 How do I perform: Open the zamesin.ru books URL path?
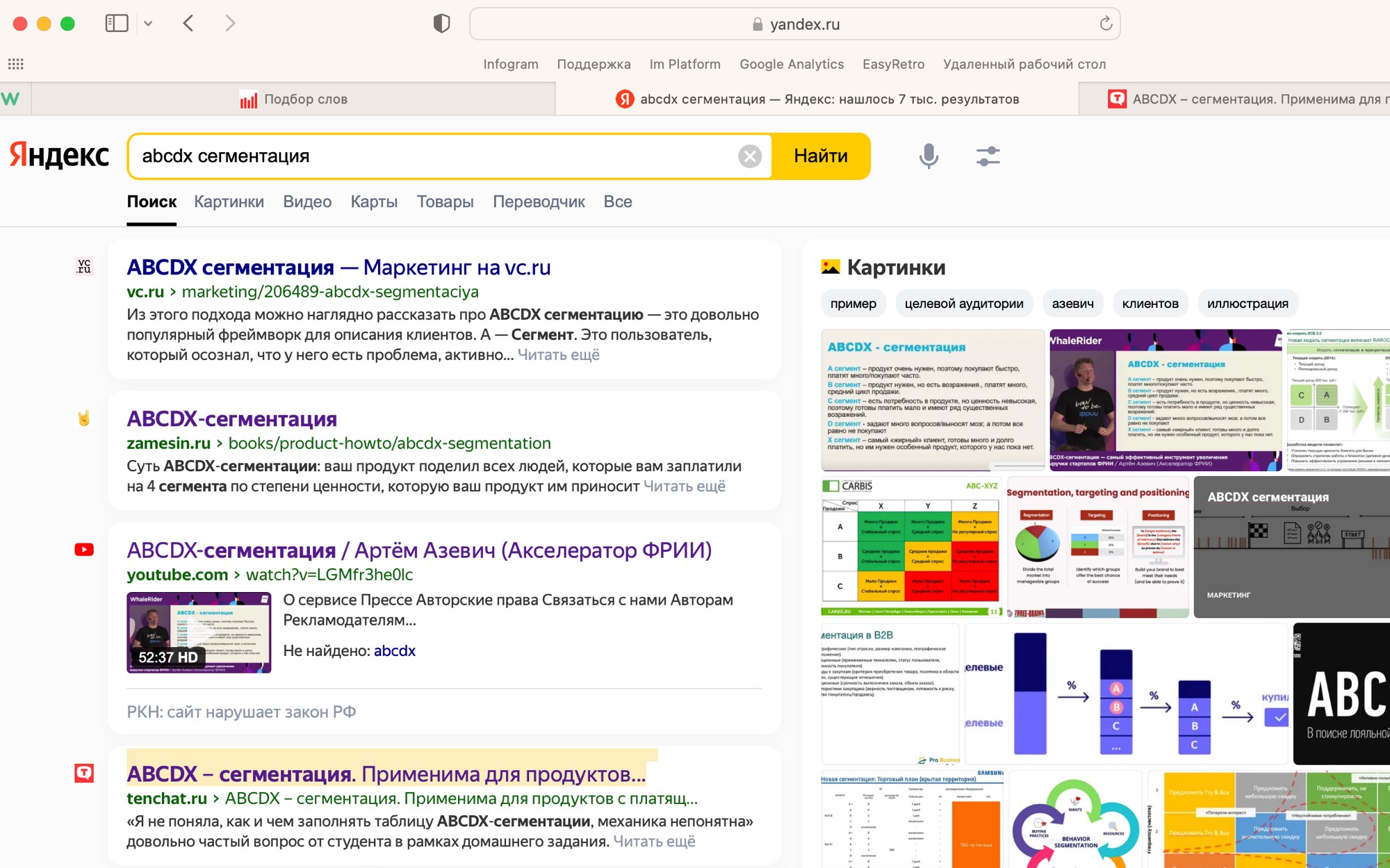coord(390,443)
